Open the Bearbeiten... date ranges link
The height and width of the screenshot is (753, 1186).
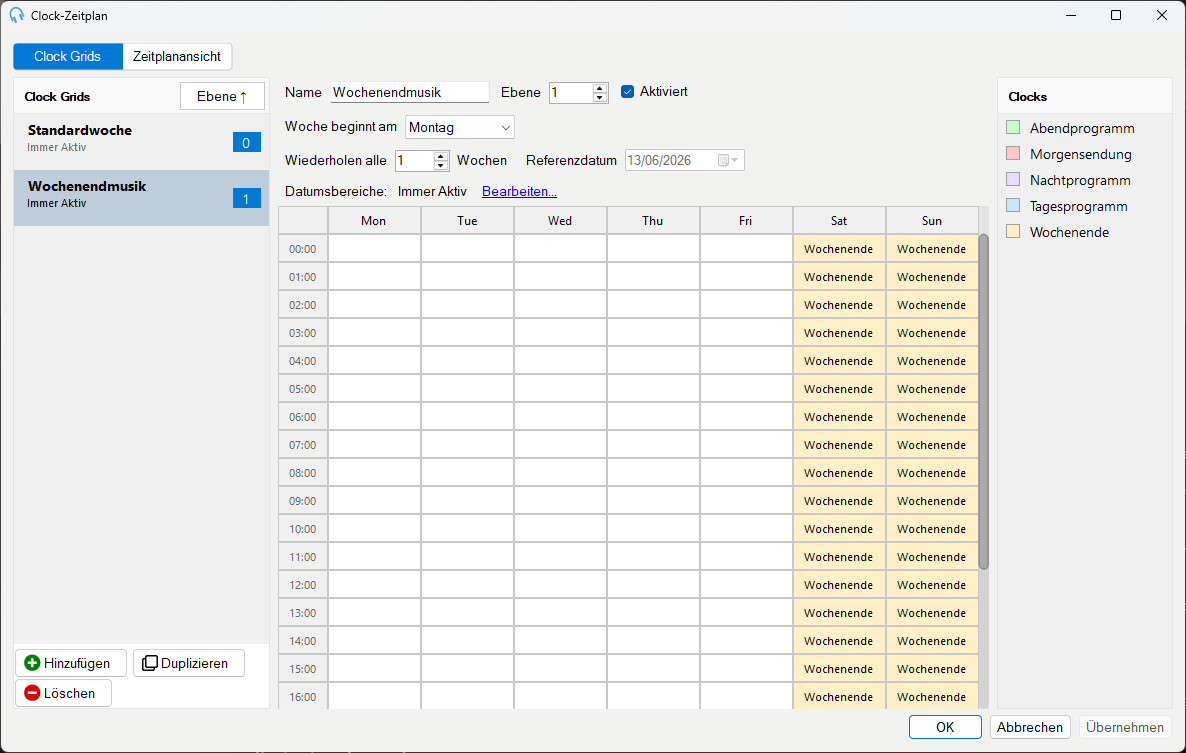(x=519, y=191)
